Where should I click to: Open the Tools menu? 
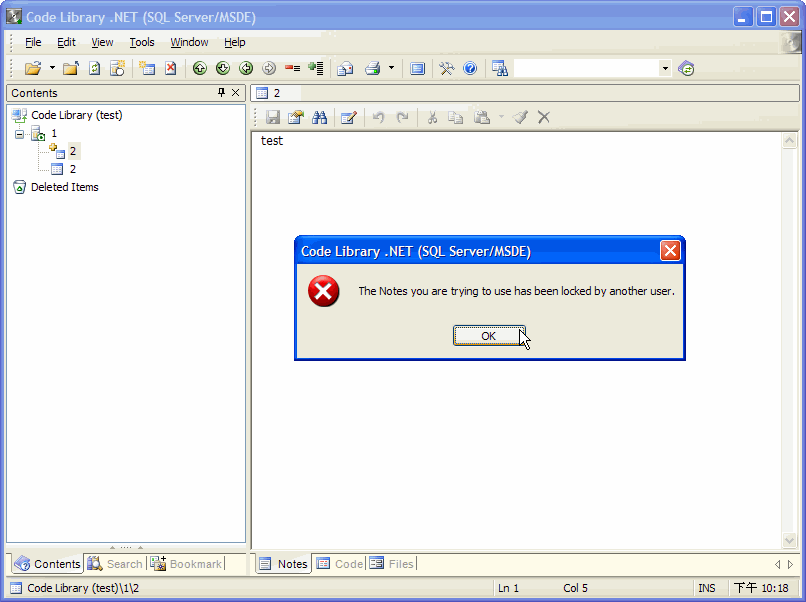point(142,42)
